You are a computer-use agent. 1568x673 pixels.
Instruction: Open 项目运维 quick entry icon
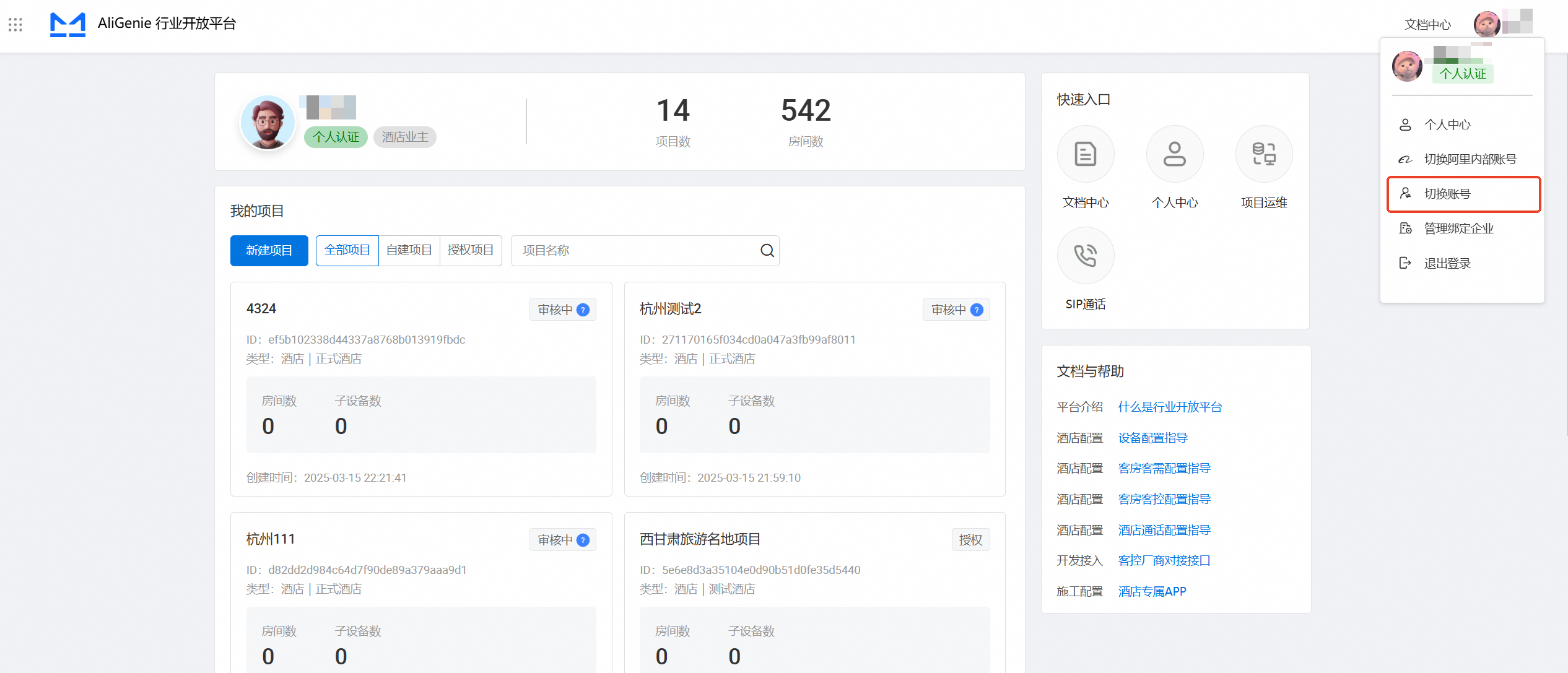point(1263,154)
